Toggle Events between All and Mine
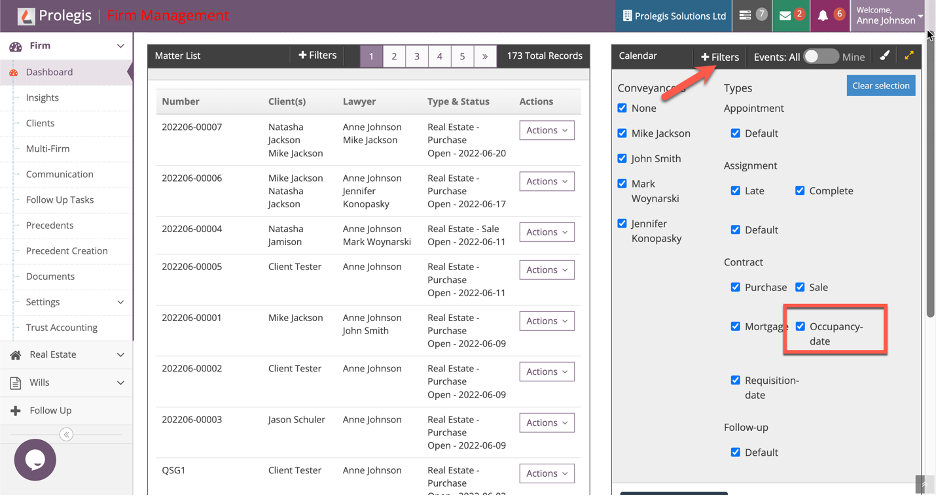936x496 pixels. (821, 57)
